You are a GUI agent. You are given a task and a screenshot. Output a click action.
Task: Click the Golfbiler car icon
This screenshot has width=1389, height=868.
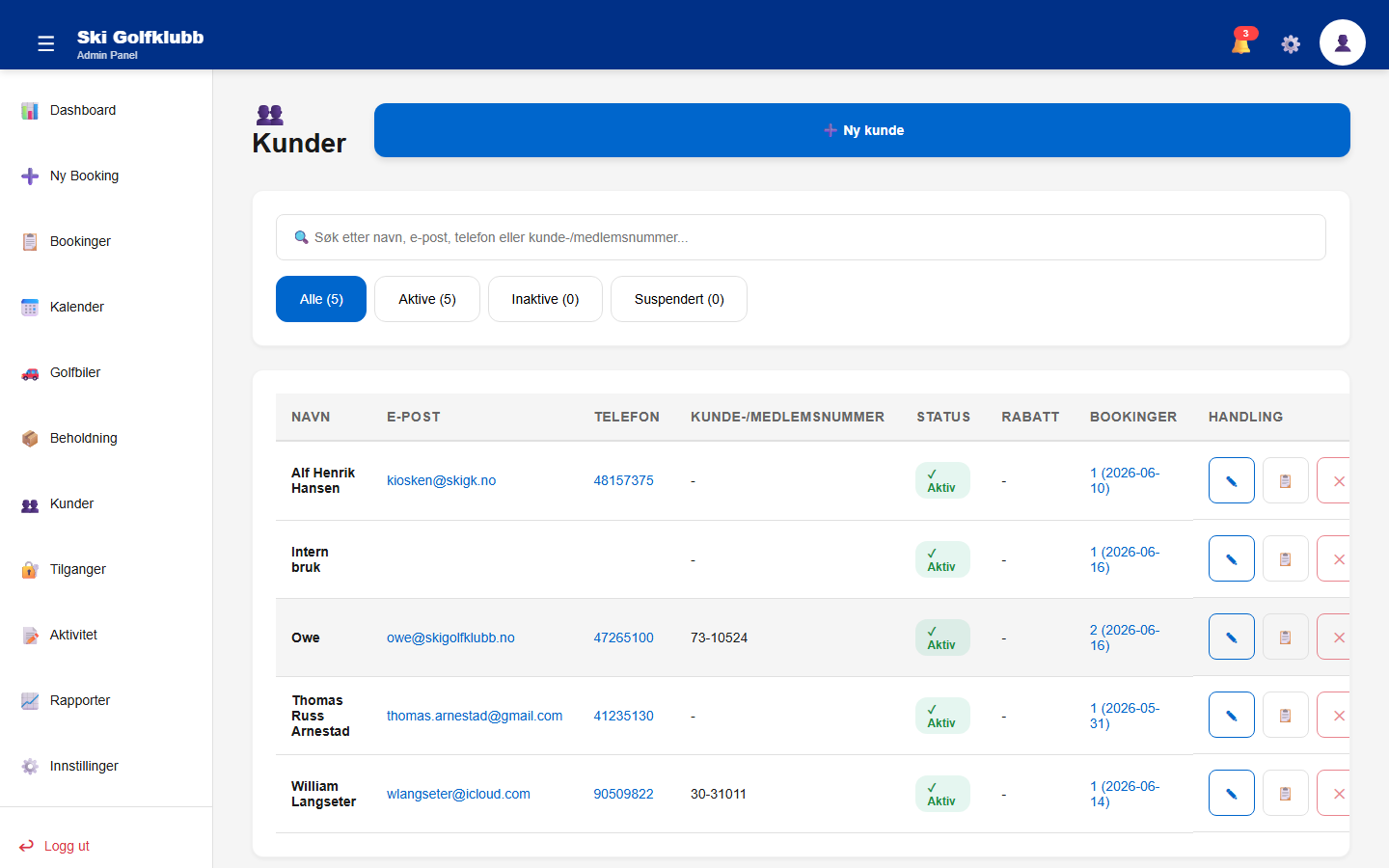[x=30, y=373]
